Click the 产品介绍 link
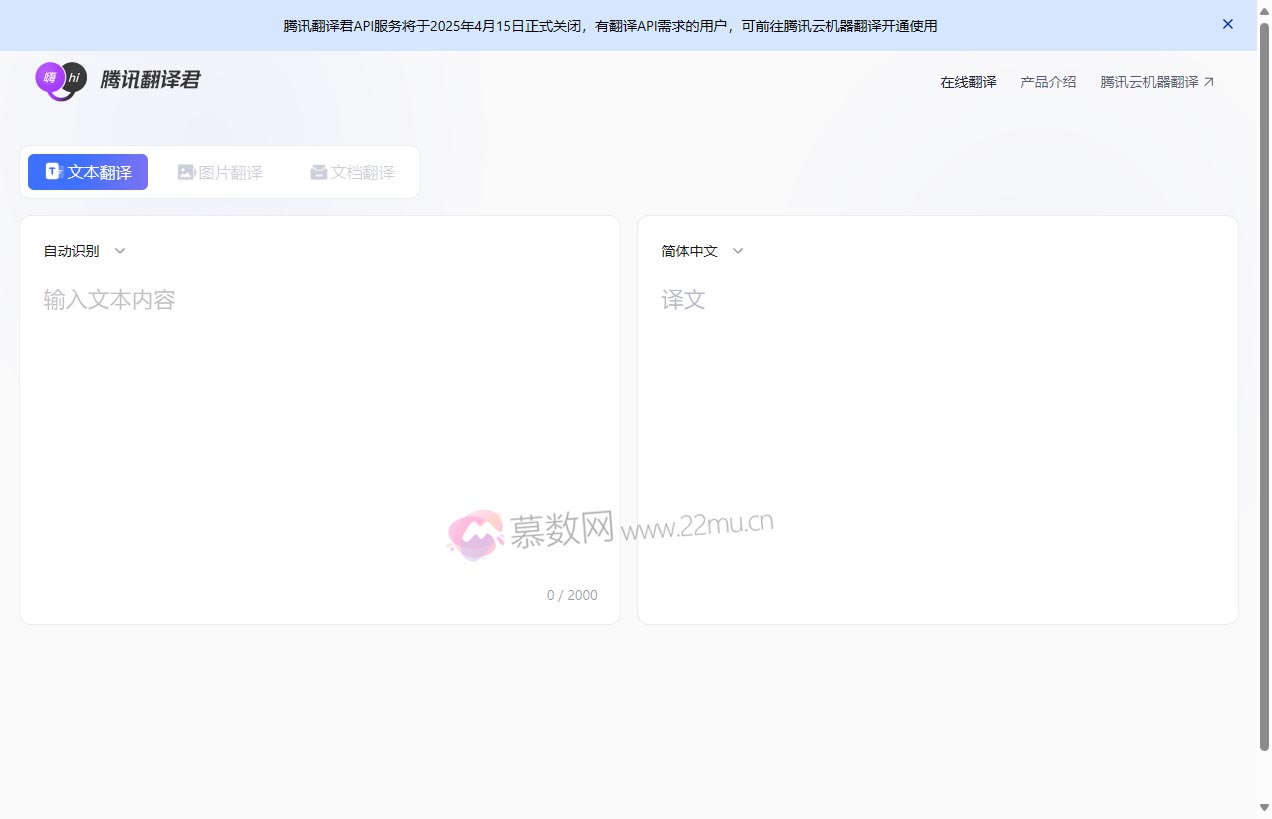Image resolution: width=1272 pixels, height=819 pixels. click(x=1047, y=81)
